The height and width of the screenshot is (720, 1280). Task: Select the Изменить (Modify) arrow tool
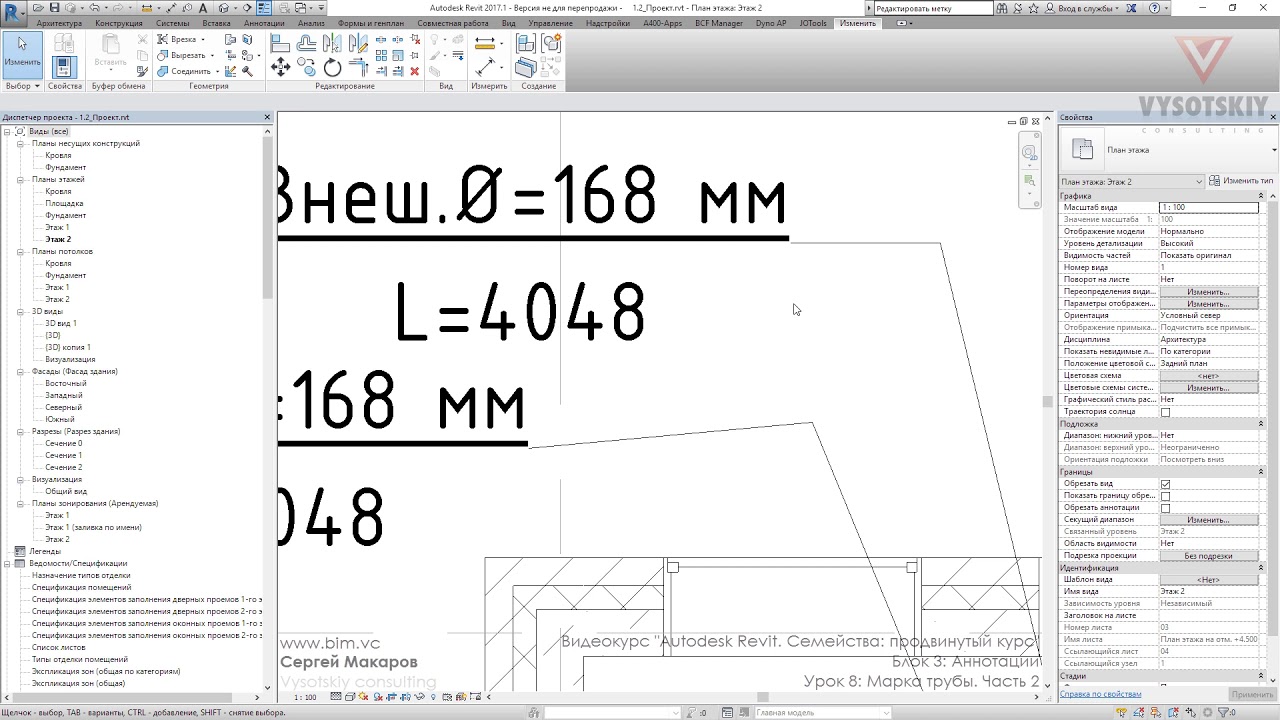[x=22, y=54]
